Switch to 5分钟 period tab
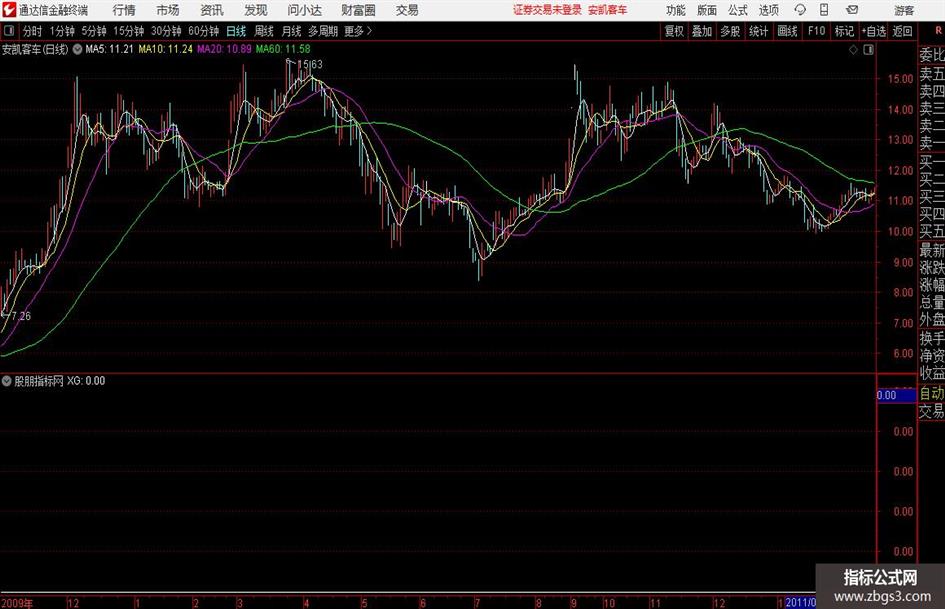Screen dimensions: 945x609 tap(94, 31)
